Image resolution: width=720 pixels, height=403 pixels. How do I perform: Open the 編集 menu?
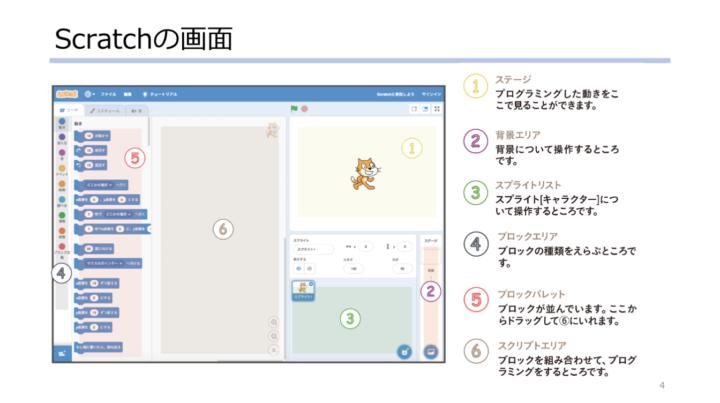(x=128, y=94)
